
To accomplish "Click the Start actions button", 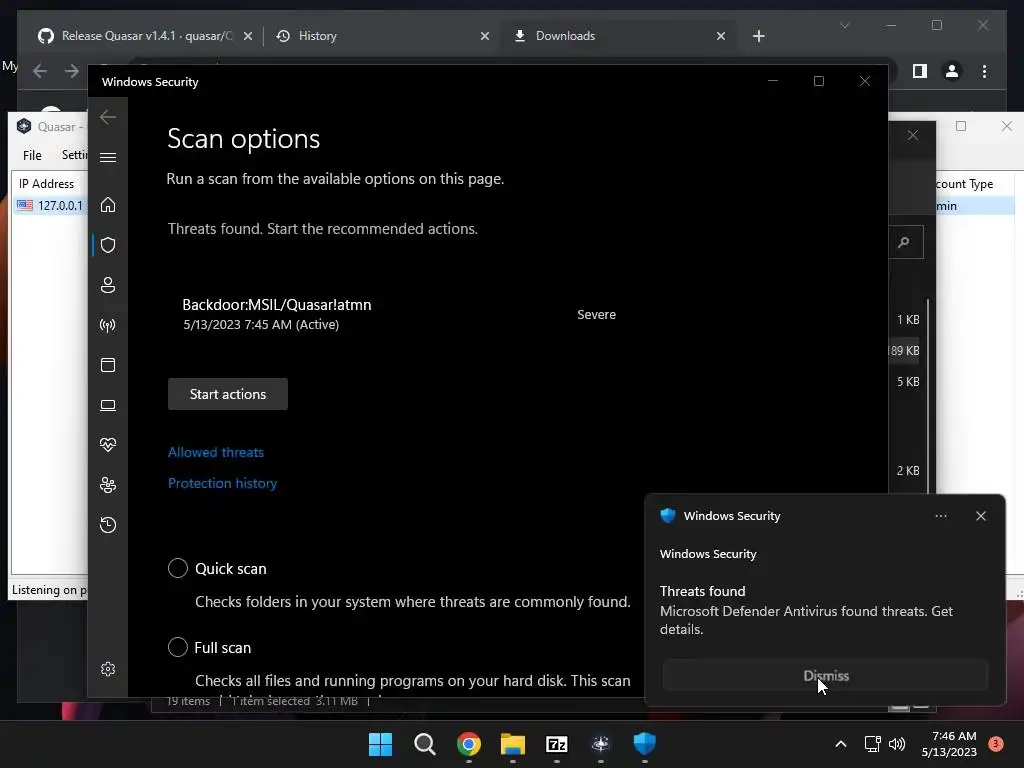I will click(228, 394).
